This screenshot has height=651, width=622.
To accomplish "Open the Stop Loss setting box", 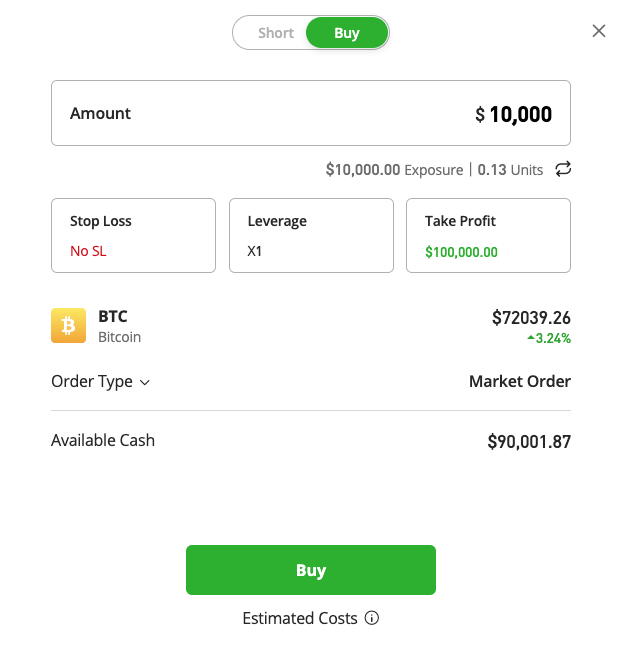I will [x=133, y=235].
